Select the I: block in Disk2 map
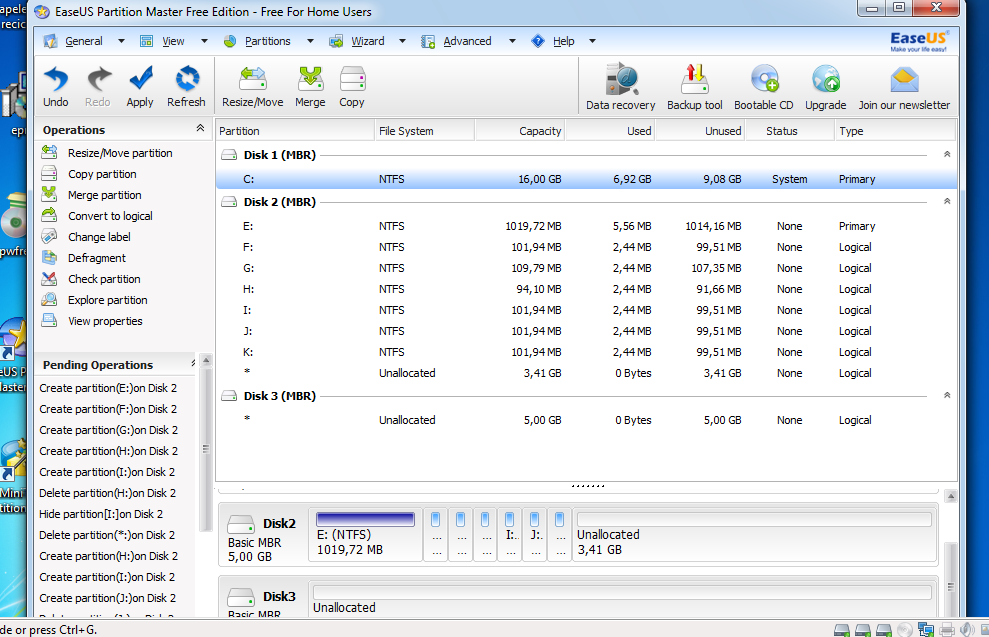Image resolution: width=989 pixels, height=637 pixels. [510, 534]
